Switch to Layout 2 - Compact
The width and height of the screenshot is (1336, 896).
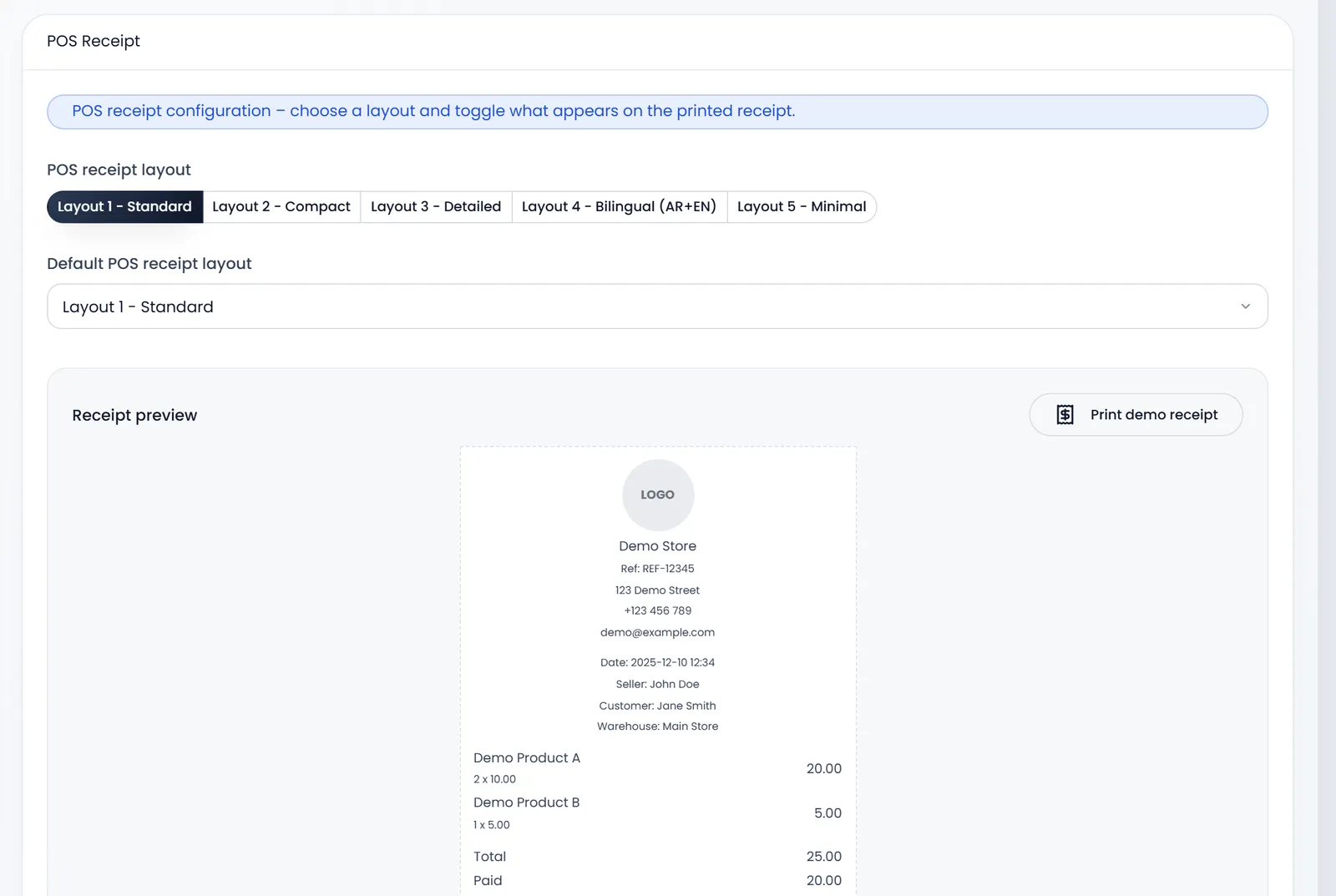(281, 207)
